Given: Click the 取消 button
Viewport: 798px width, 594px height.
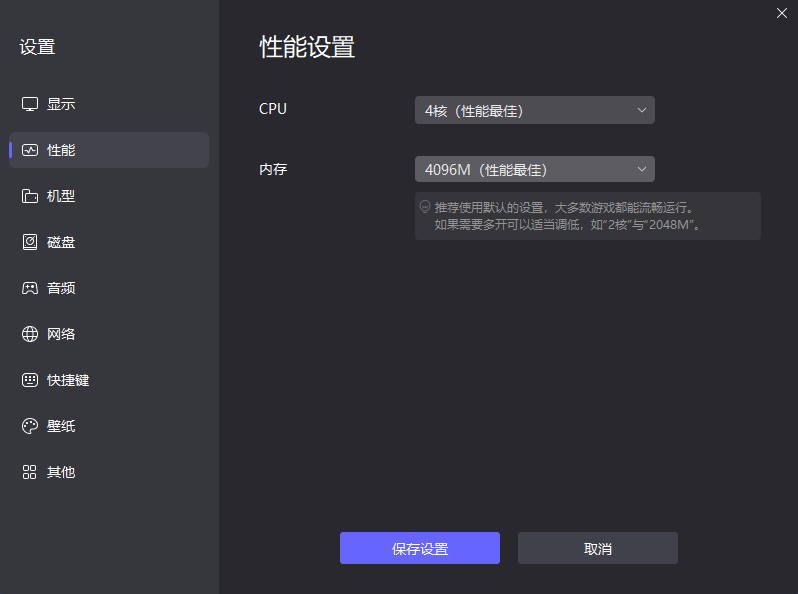Looking at the screenshot, I should (x=597, y=548).
